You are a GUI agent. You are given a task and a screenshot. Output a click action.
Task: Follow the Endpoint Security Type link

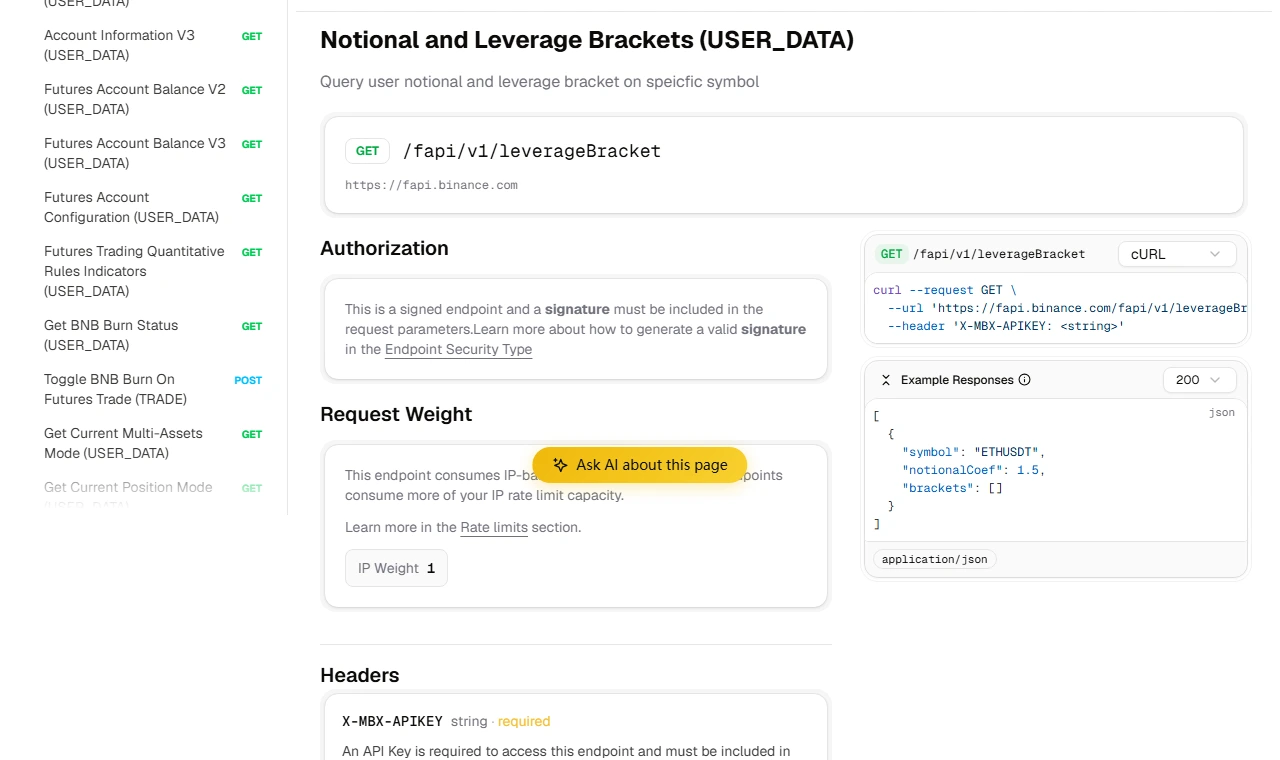coord(458,349)
